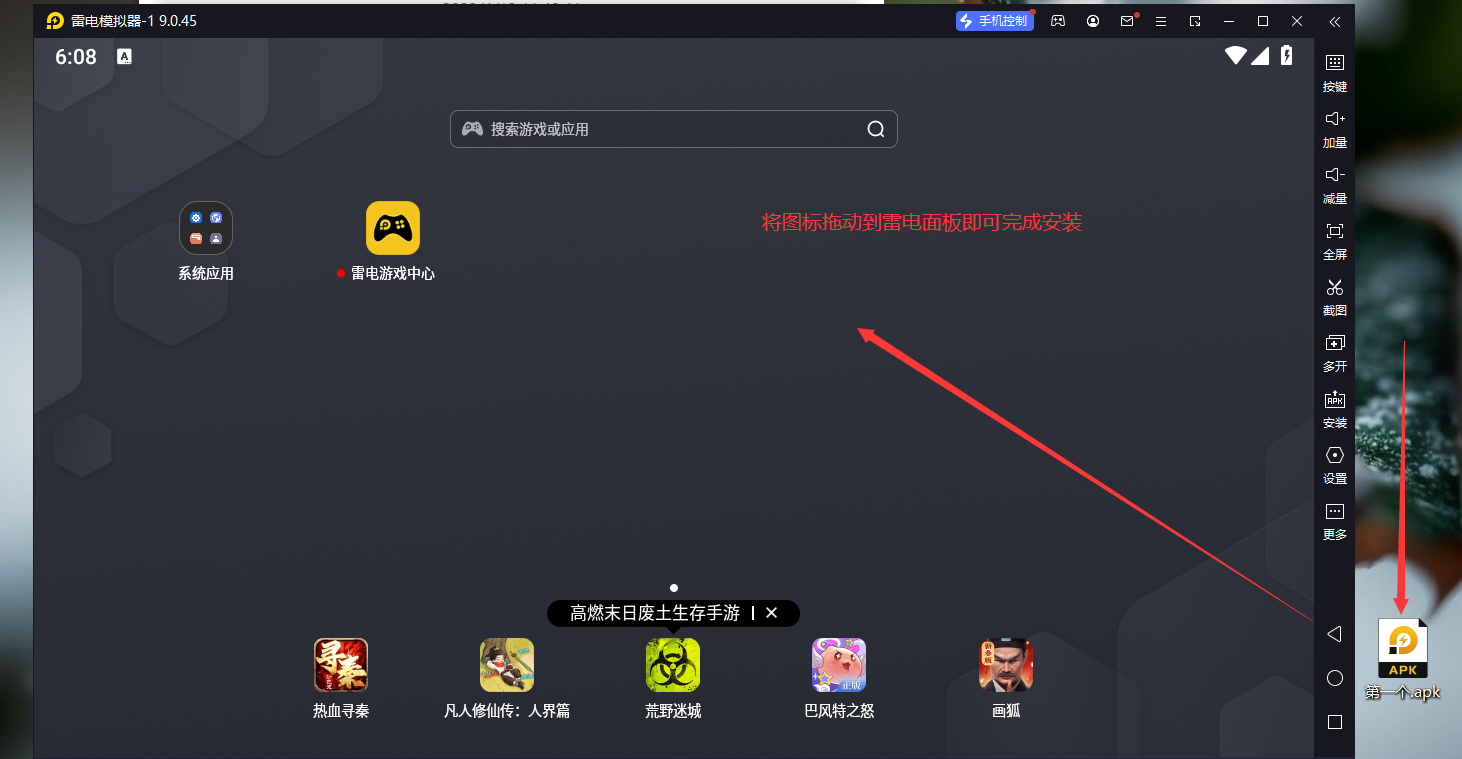Open the 系统应用 folder icon
Screen dimensions: 1462x759
point(206,228)
